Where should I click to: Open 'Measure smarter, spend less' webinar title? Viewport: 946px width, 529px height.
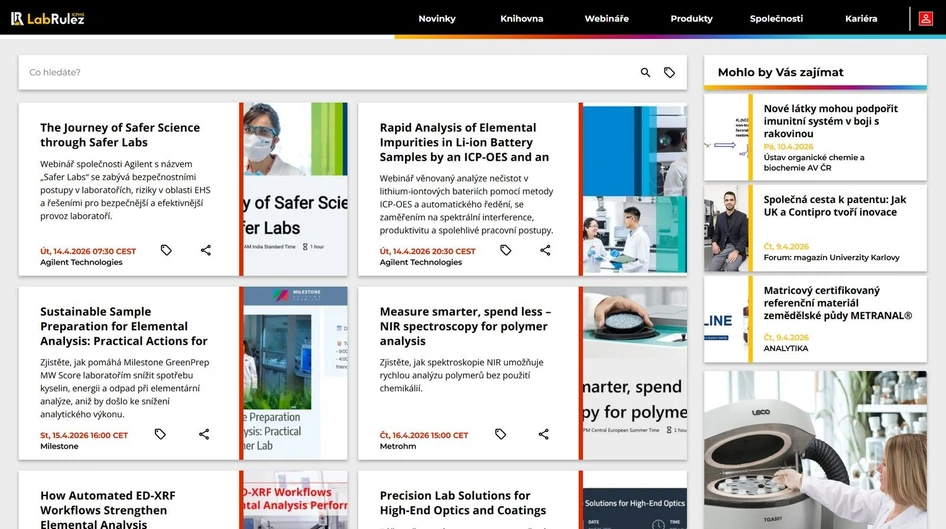(465, 326)
